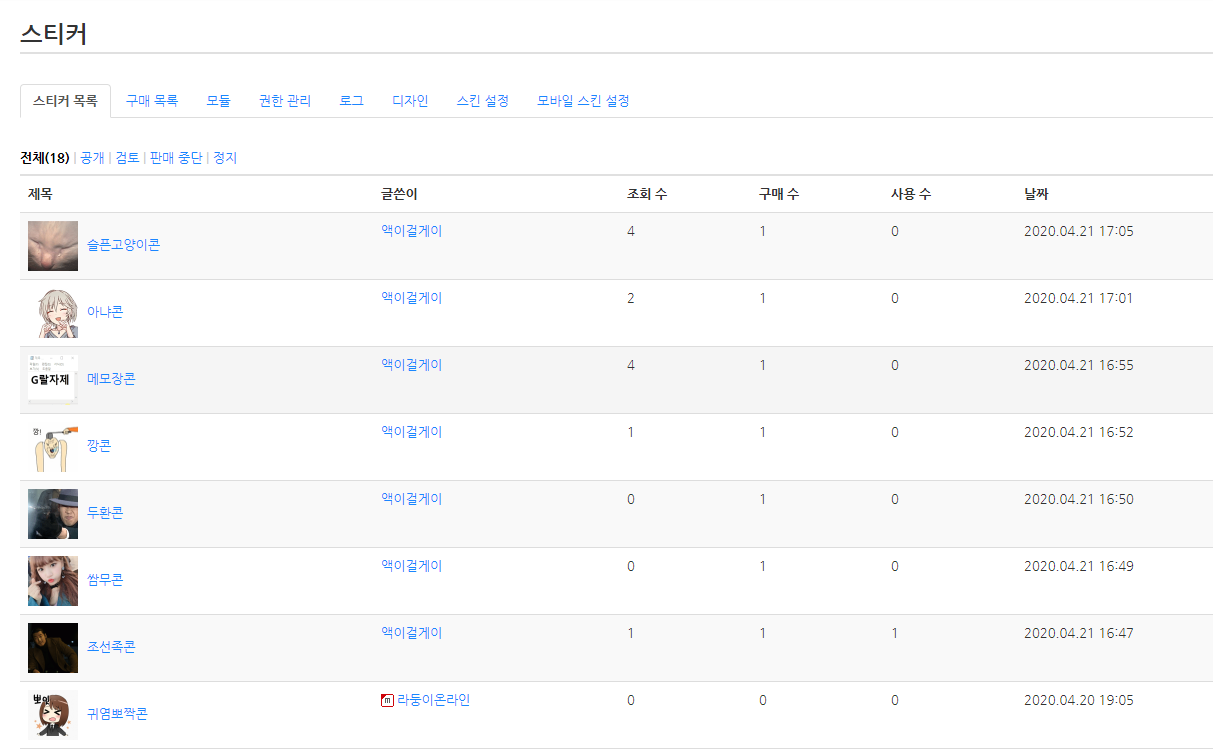Image resolution: width=1213 pixels, height=749 pixels.
Task: Click the date 2020.04.21 16:52
Action: [x=1079, y=432]
